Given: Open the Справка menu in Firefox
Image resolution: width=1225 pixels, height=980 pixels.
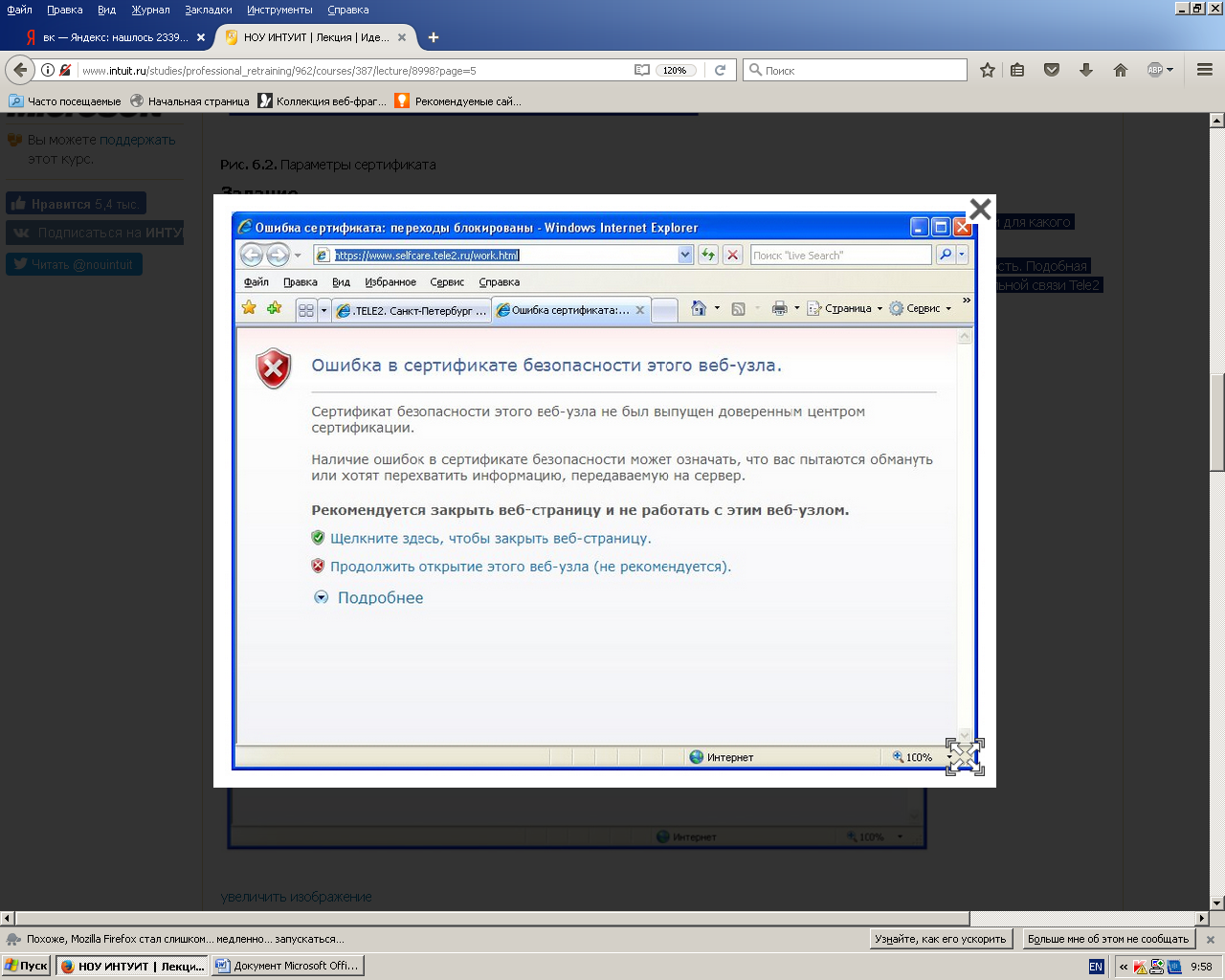Looking at the screenshot, I should tap(347, 10).
